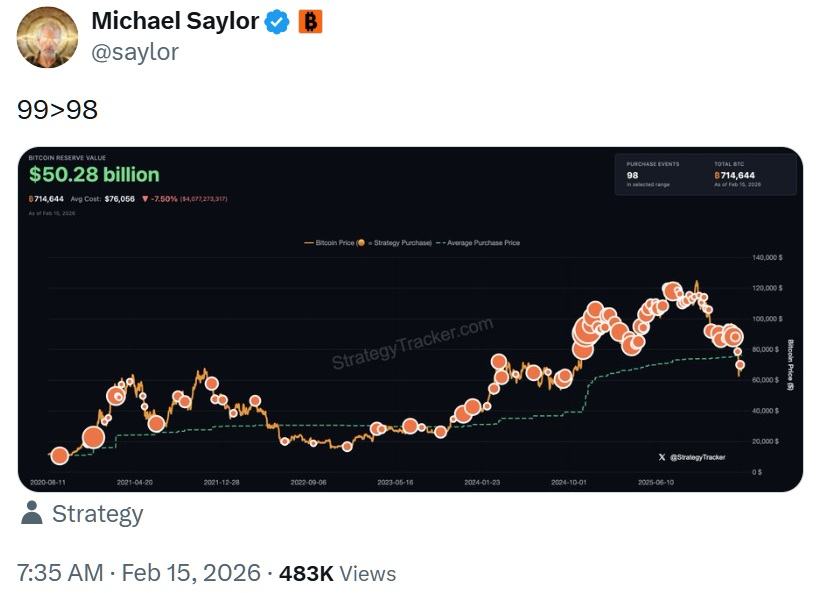The width and height of the screenshot is (821, 593).
Task: Click the tweet timestamp 7:35 AM Feb 15, 2026
Action: (139, 573)
